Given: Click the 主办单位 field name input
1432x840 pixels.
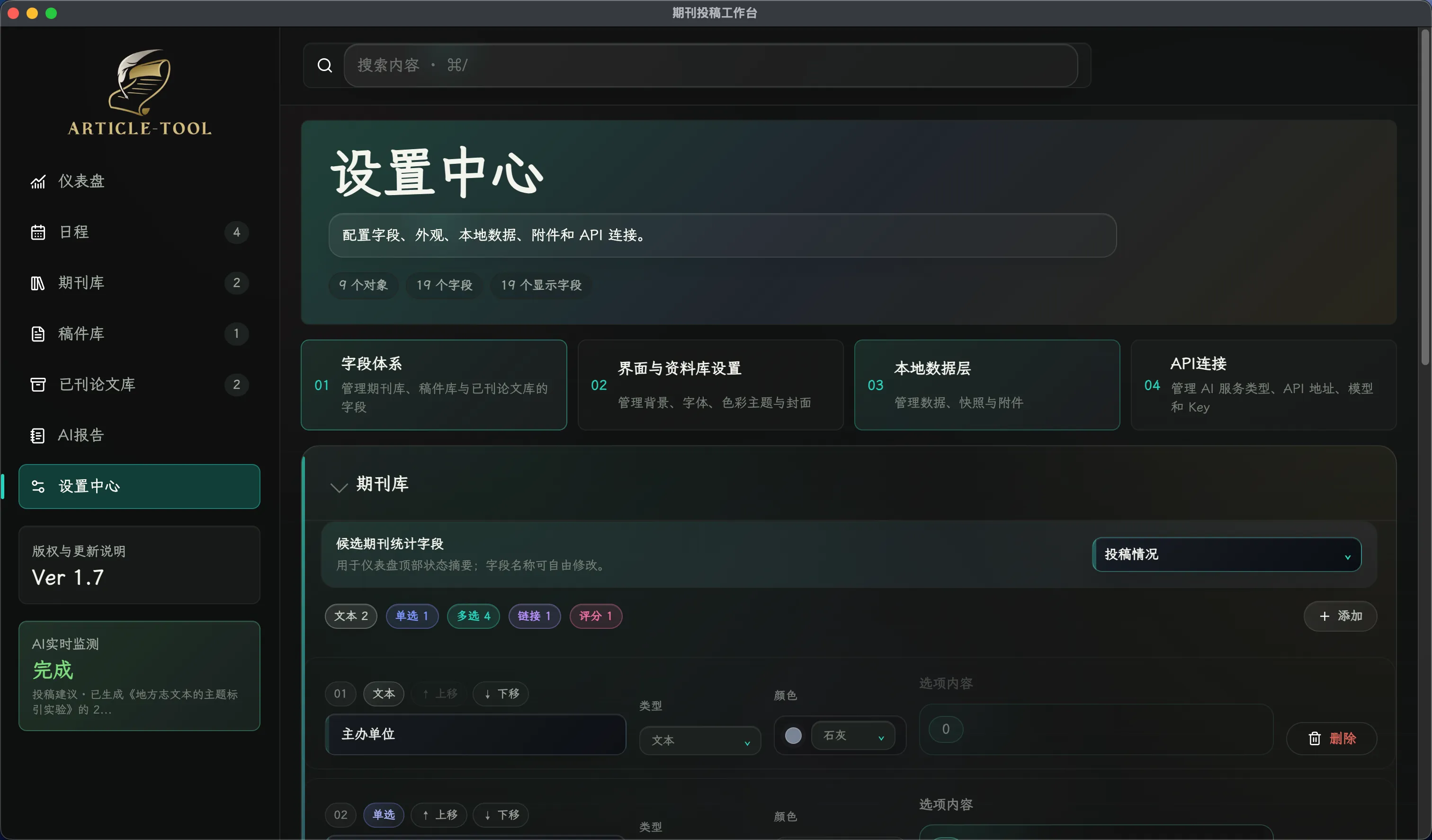Looking at the screenshot, I should tap(475, 734).
